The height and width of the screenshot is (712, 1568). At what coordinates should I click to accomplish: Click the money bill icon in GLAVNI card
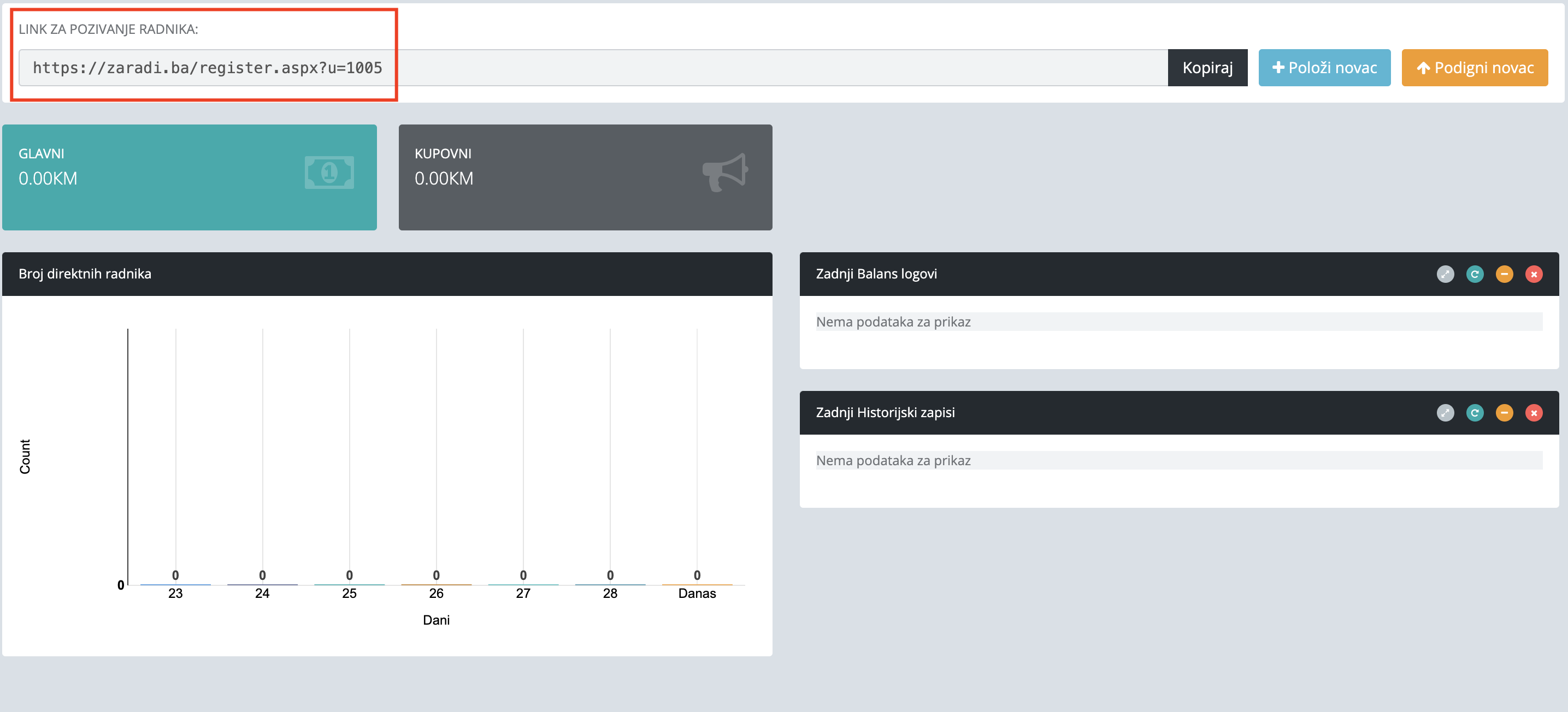329,172
